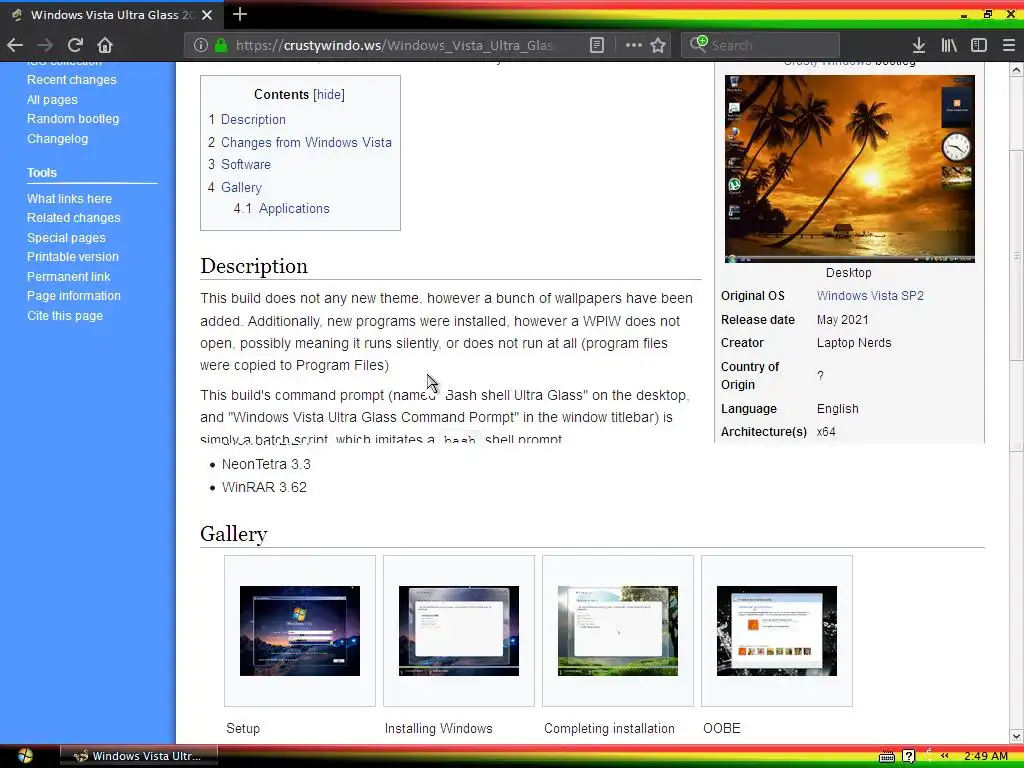Image resolution: width=1024 pixels, height=768 pixels.
Task: Open the Completing installation thumbnail
Action: pos(618,631)
